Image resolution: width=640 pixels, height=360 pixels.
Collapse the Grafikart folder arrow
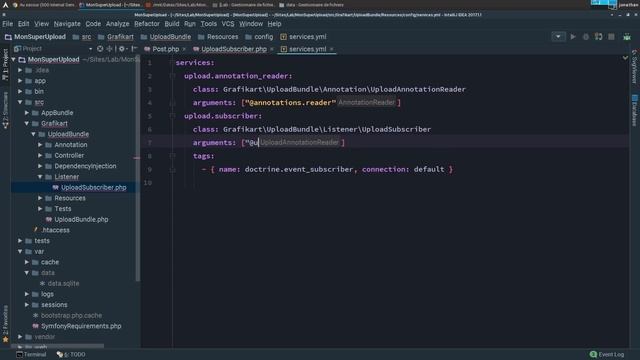pyautogui.click(x=27, y=123)
